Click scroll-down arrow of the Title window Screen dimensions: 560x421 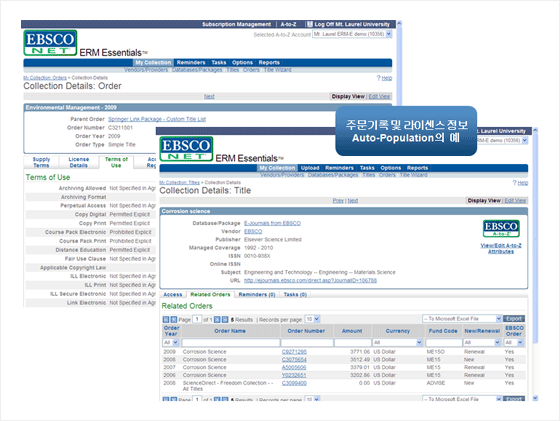tap(535, 398)
